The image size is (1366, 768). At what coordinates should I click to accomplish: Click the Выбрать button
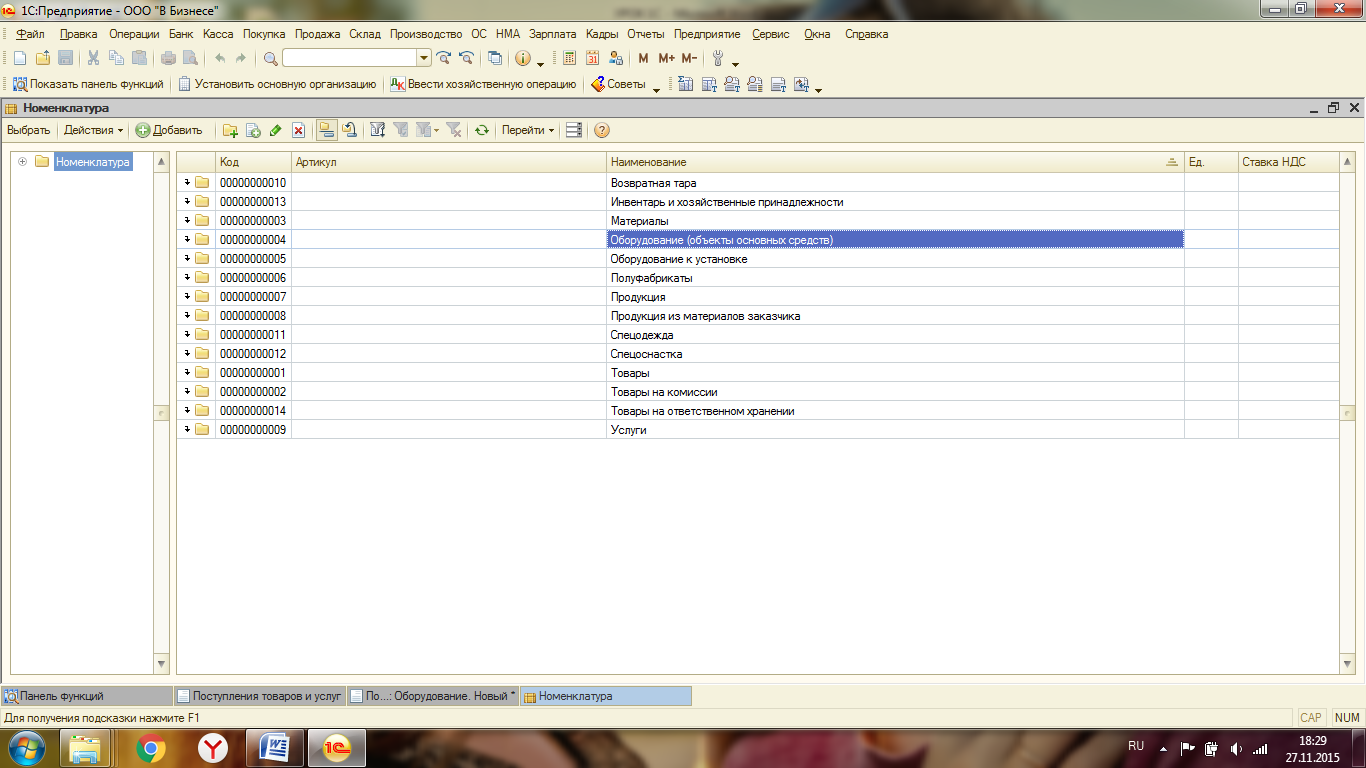(28, 130)
